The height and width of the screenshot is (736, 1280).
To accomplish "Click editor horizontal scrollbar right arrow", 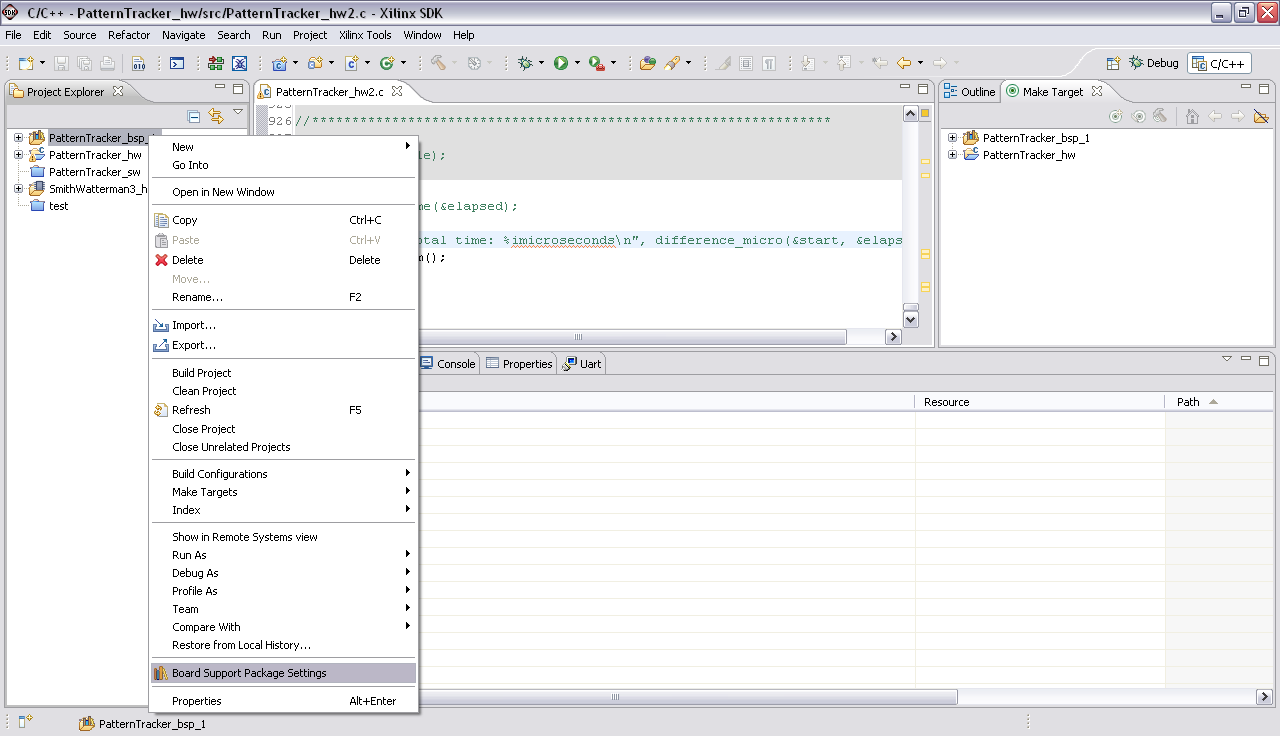I will 893,337.
